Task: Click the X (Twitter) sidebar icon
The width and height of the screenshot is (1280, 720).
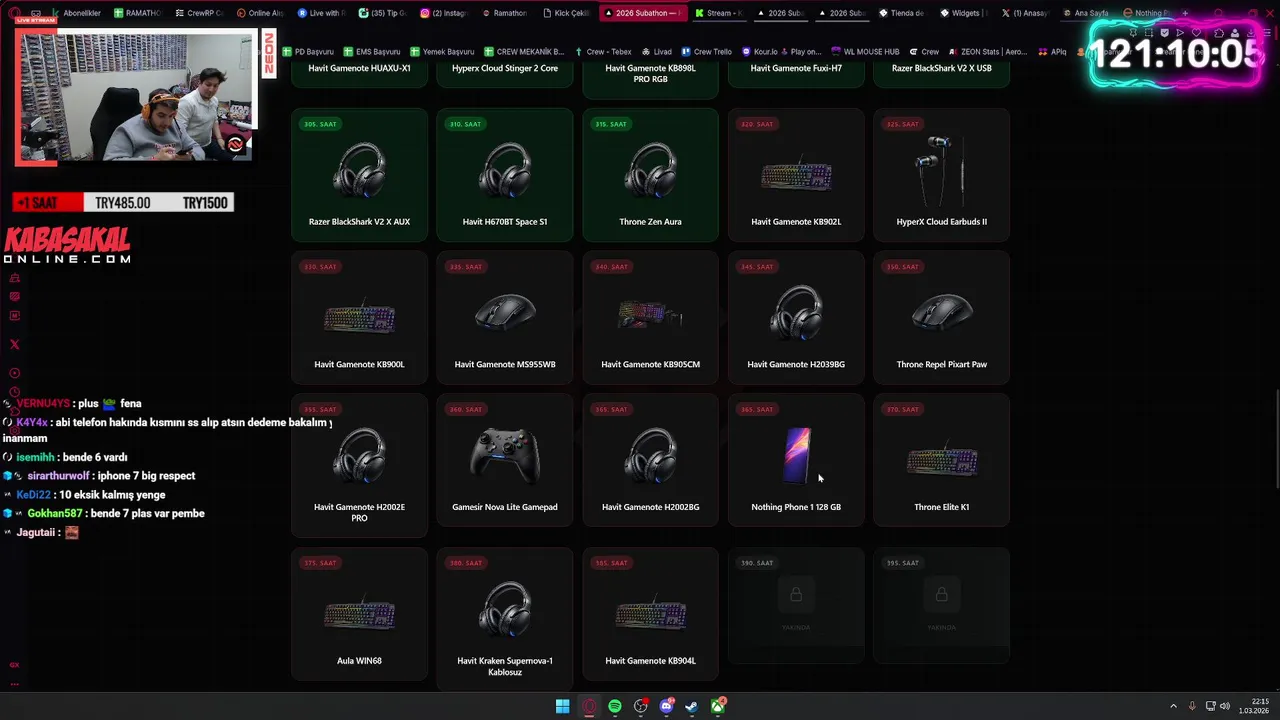Action: (14, 344)
